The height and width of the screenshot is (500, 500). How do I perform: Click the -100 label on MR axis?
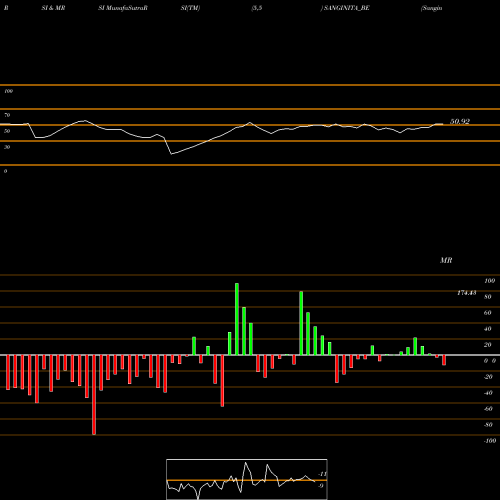pyautogui.click(x=490, y=441)
